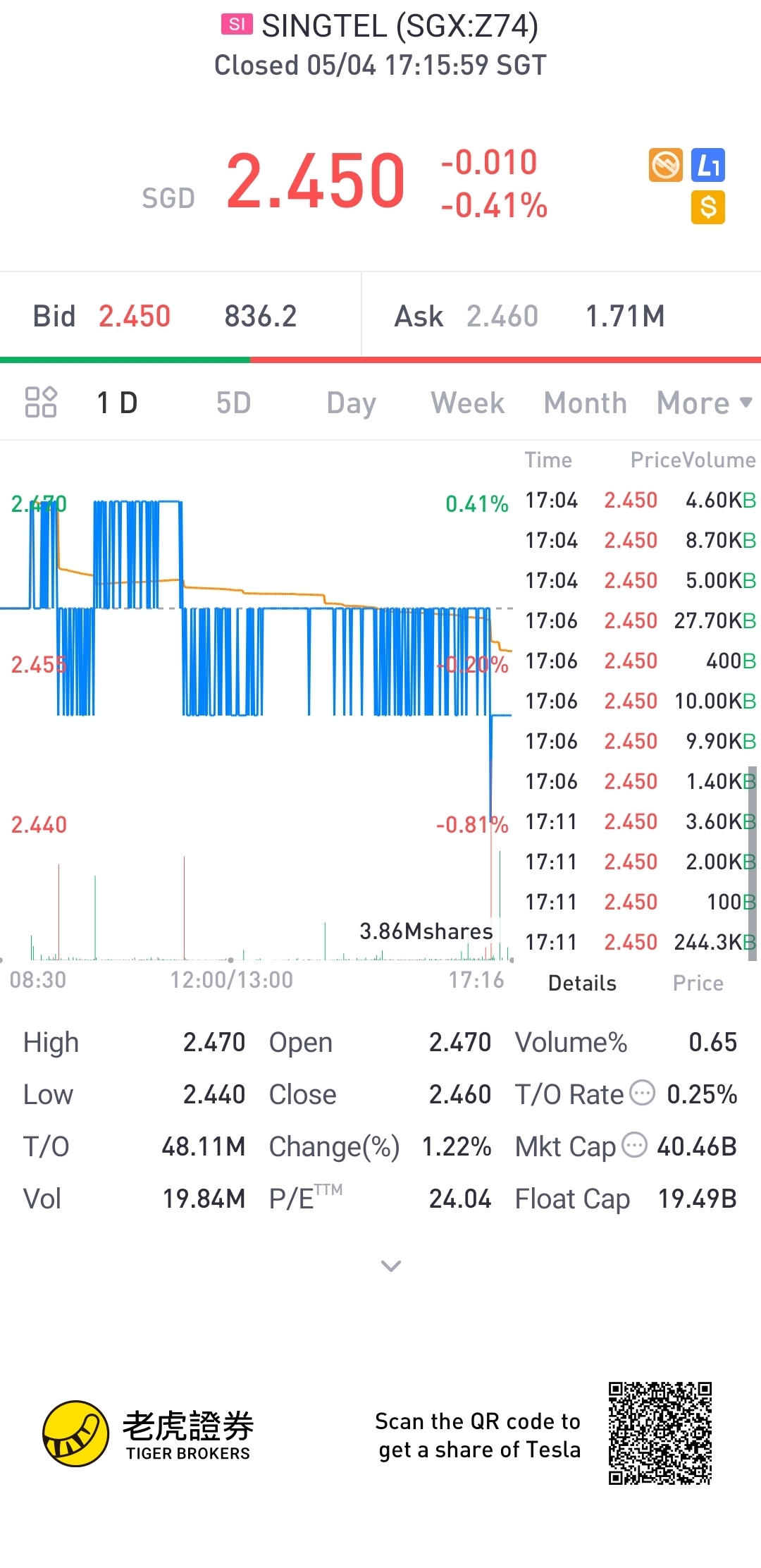Image resolution: width=761 pixels, height=1568 pixels.
Task: Tap the pink SI market badge
Action: tap(237, 24)
